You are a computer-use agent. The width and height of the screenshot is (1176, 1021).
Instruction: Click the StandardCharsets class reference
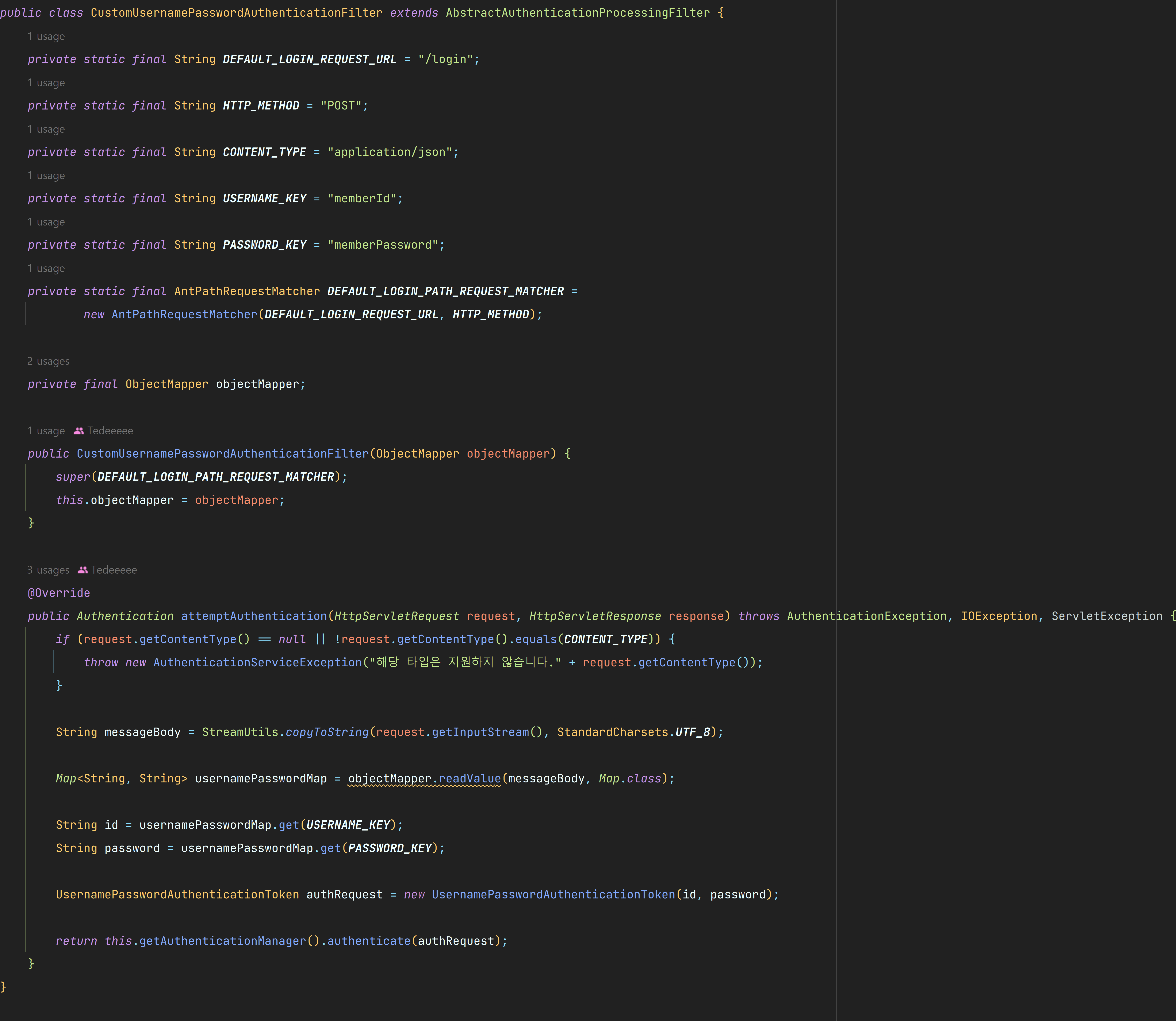[x=613, y=732]
